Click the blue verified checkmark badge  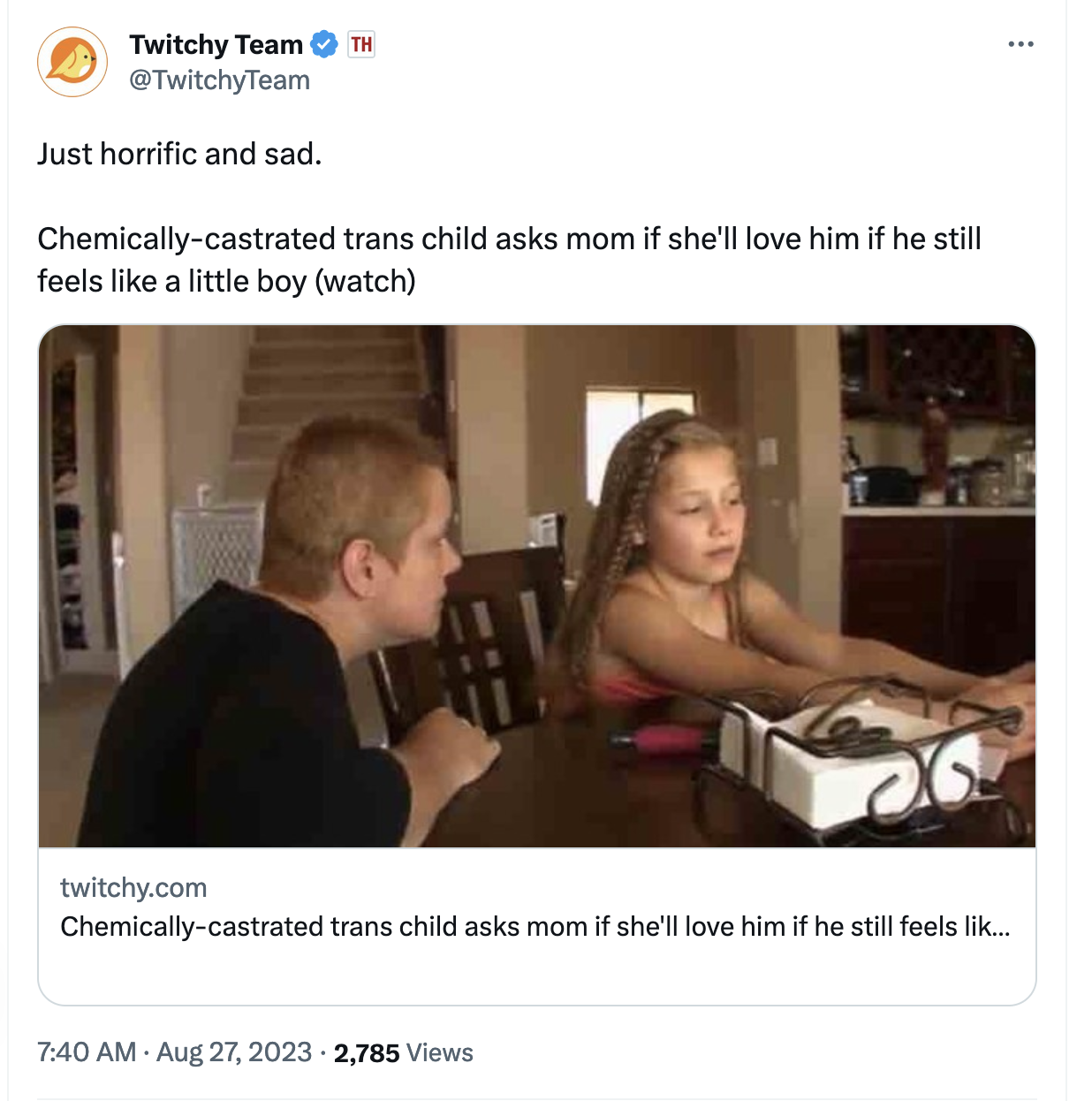point(325,44)
